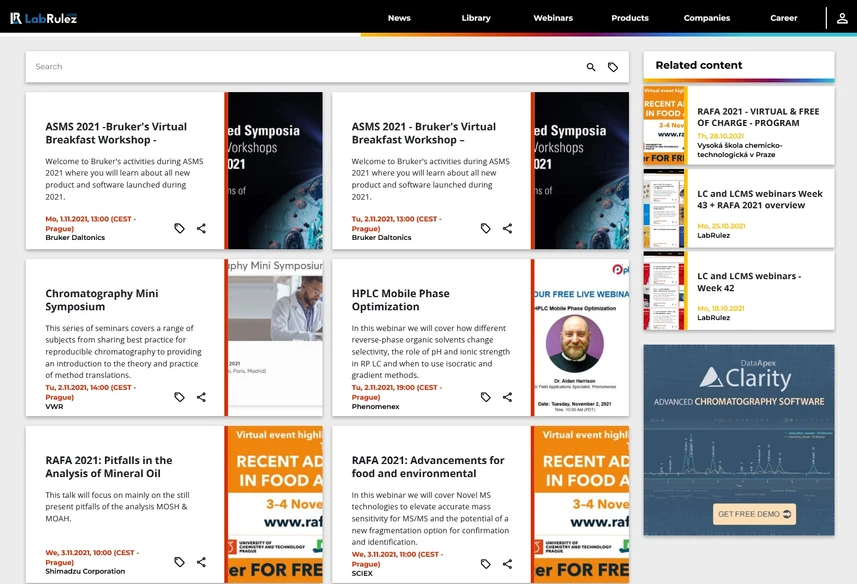Click RAFA 2021 related content thumbnail
857x584 pixels.
tap(664, 125)
